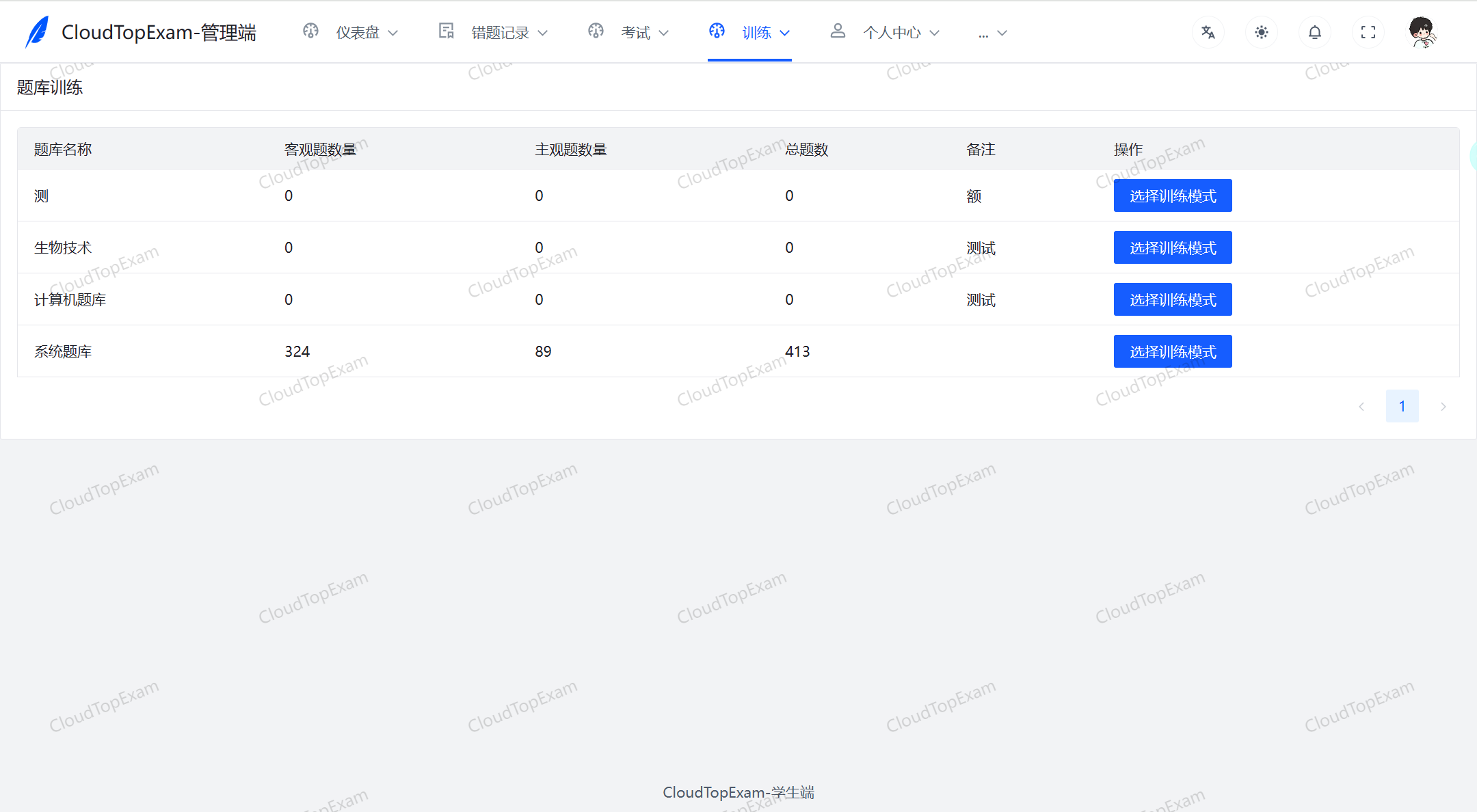Open the notification bell icon
The height and width of the screenshot is (812, 1477).
click(x=1314, y=31)
